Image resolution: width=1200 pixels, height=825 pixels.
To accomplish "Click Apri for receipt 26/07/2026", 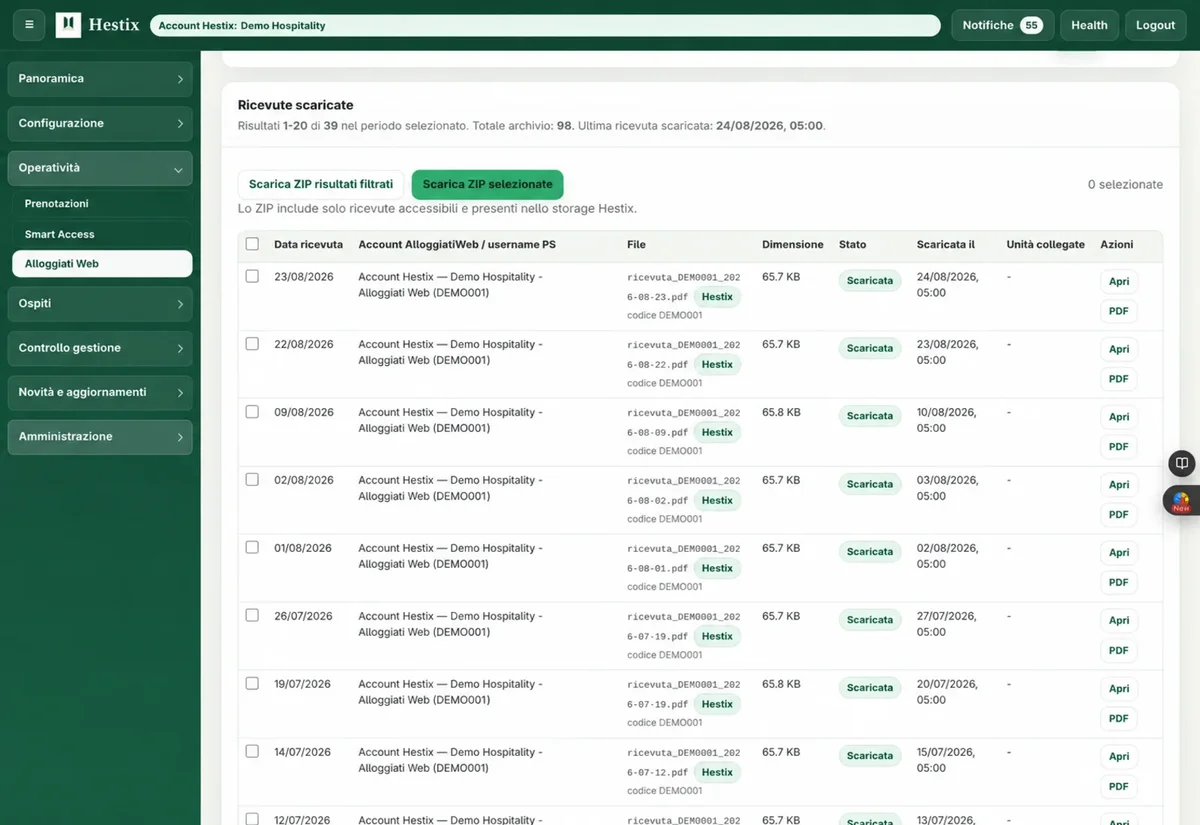I will pos(1119,621).
